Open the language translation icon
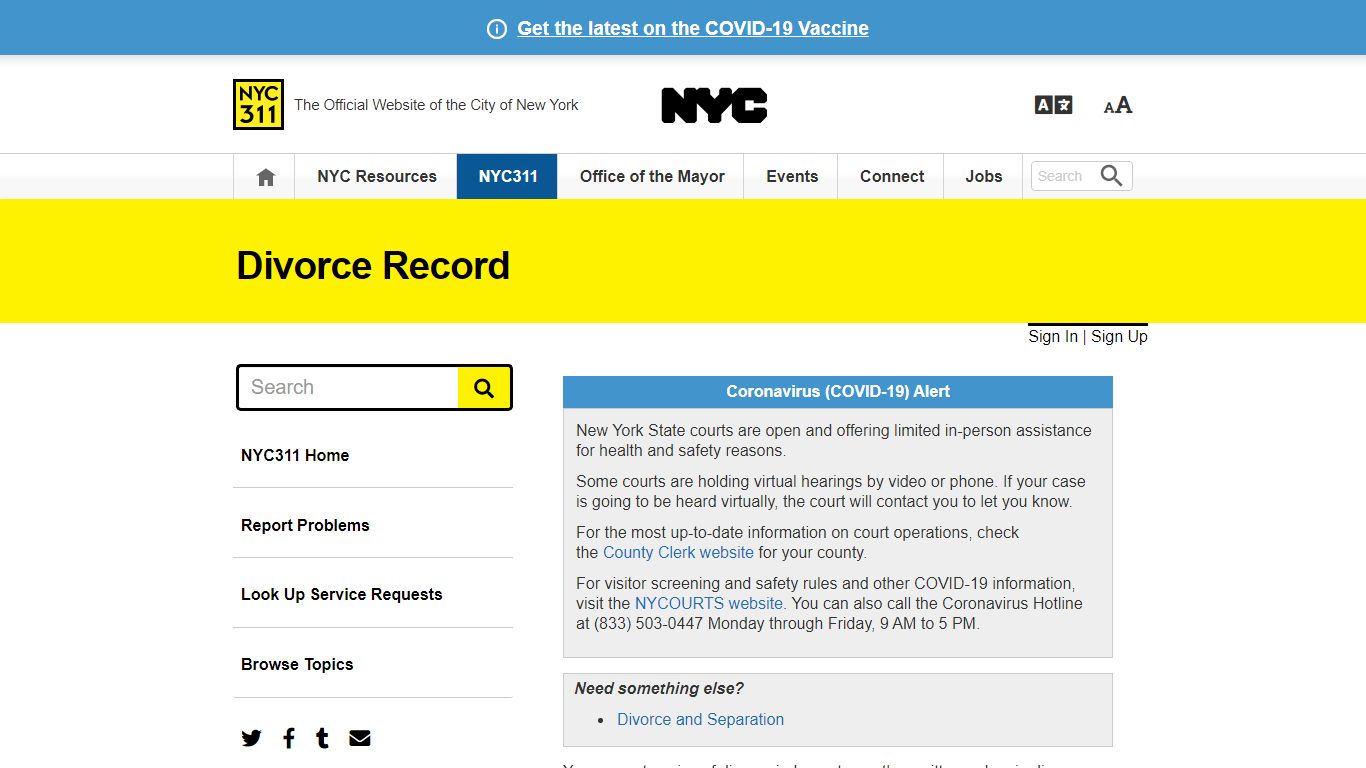 coord(1053,105)
